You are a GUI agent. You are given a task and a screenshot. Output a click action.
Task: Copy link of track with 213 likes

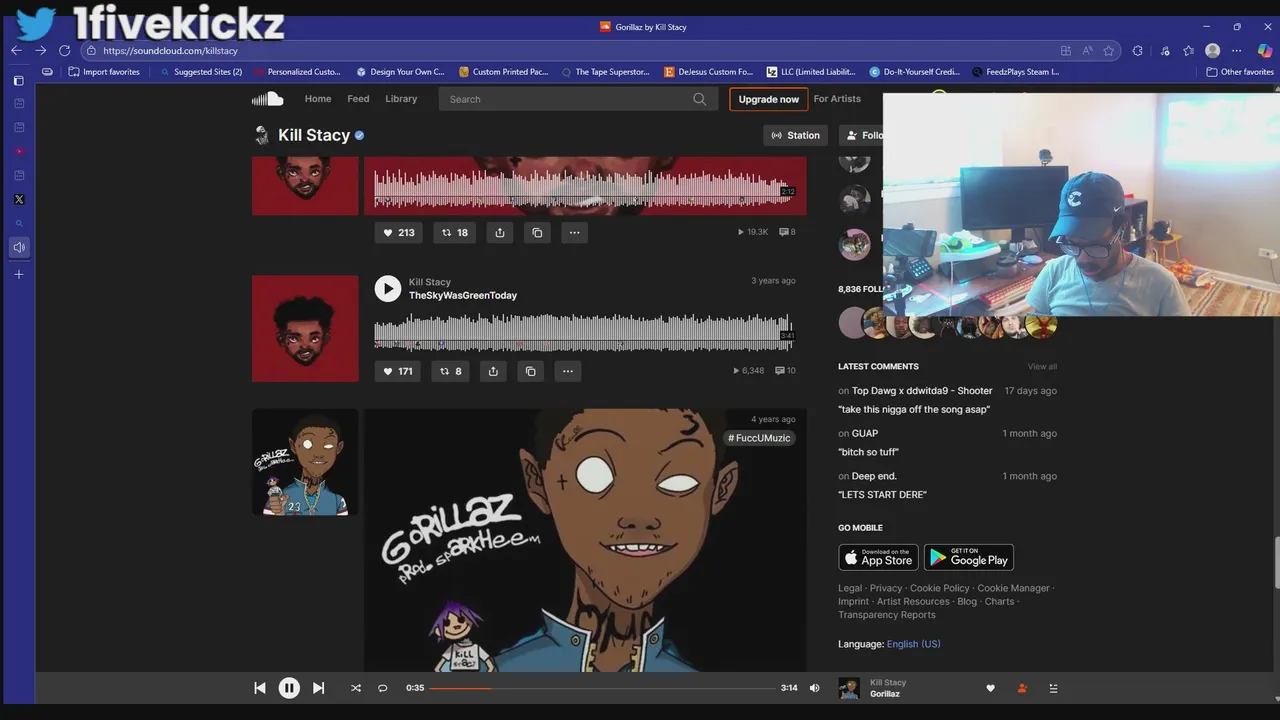537,232
